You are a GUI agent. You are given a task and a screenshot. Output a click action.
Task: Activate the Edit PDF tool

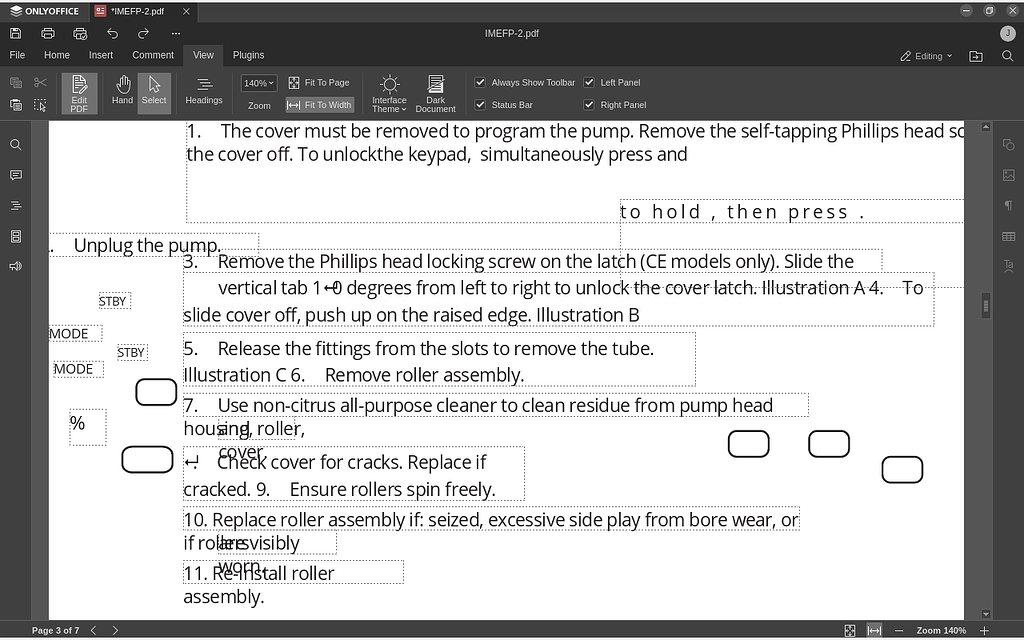[x=78, y=92]
